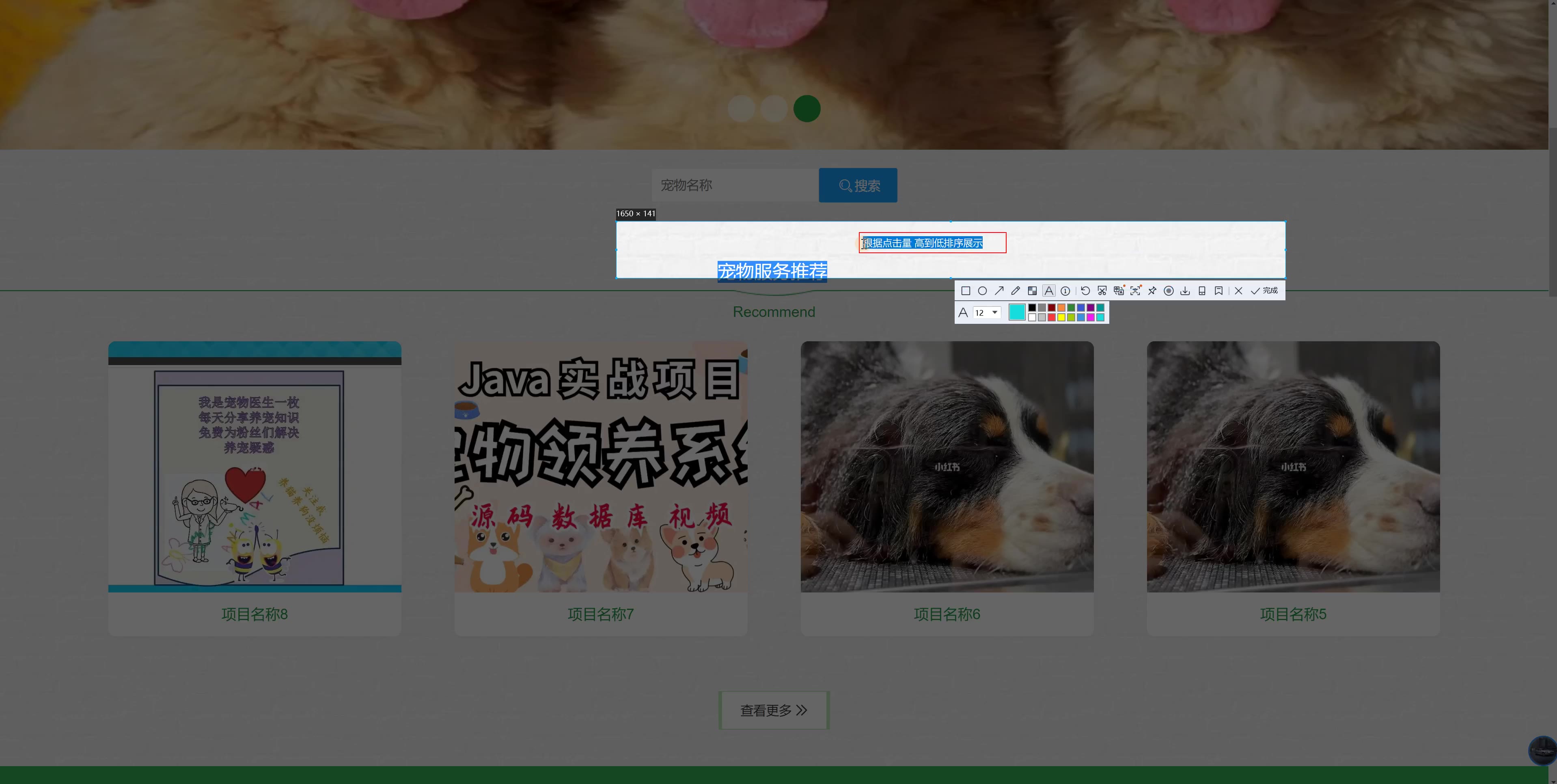The height and width of the screenshot is (784, 1557).
Task: Open the 项目名称8 card title
Action: click(x=254, y=614)
